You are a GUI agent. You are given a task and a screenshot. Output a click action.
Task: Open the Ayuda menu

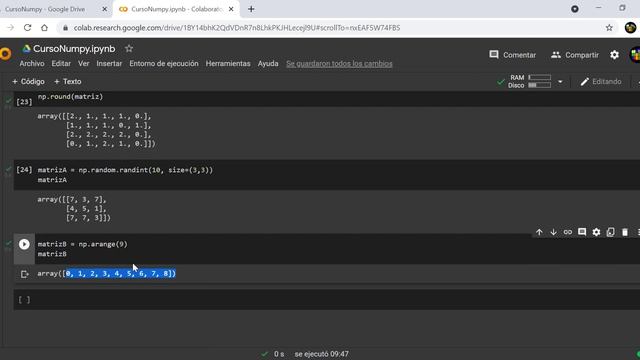pos(268,64)
